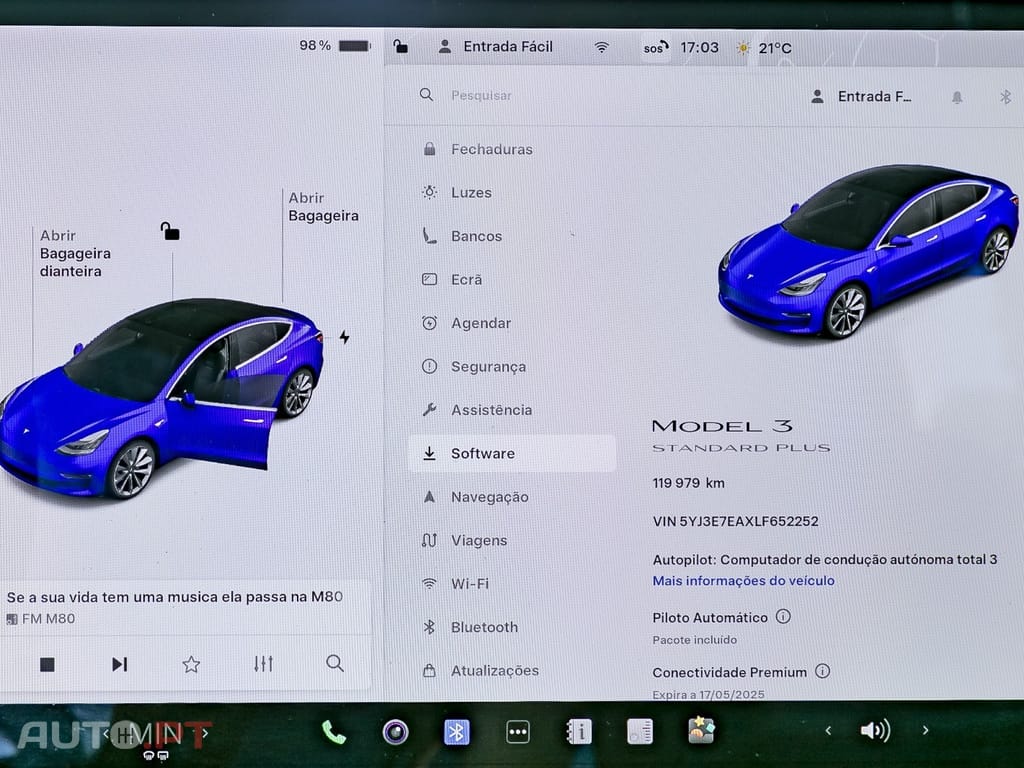The width and height of the screenshot is (1024, 768).
Task: Tap Abrir Bagageira rear trunk
Action: pos(323,206)
